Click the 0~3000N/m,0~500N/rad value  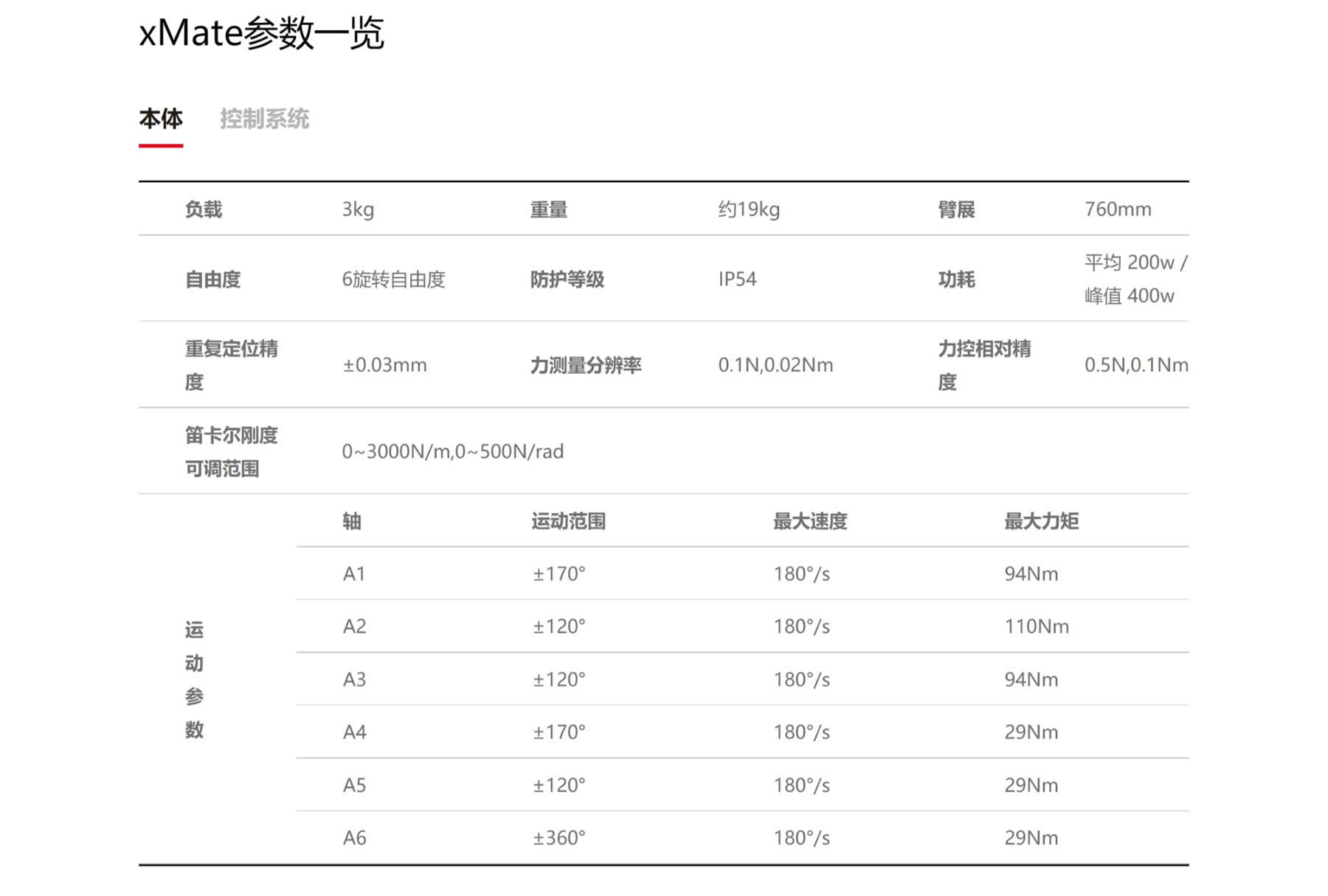(x=453, y=451)
